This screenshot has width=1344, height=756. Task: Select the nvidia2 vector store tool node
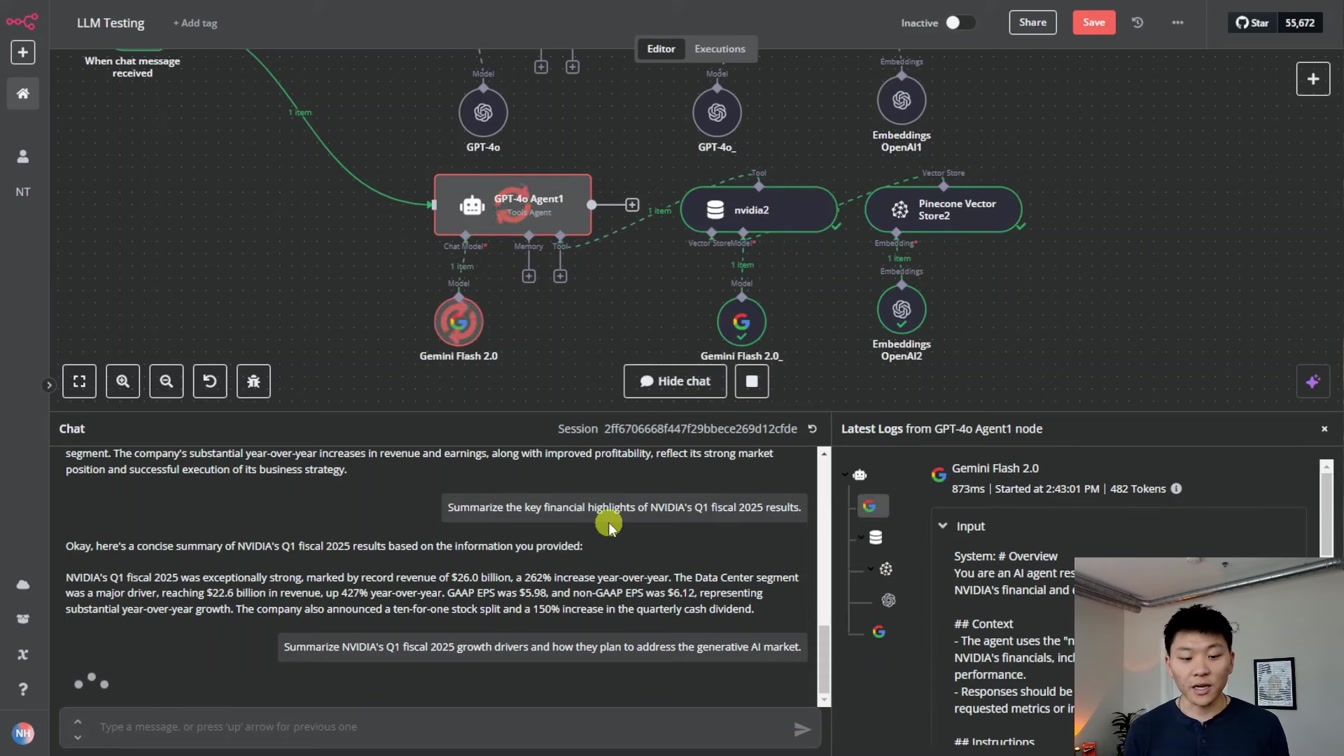coord(759,210)
